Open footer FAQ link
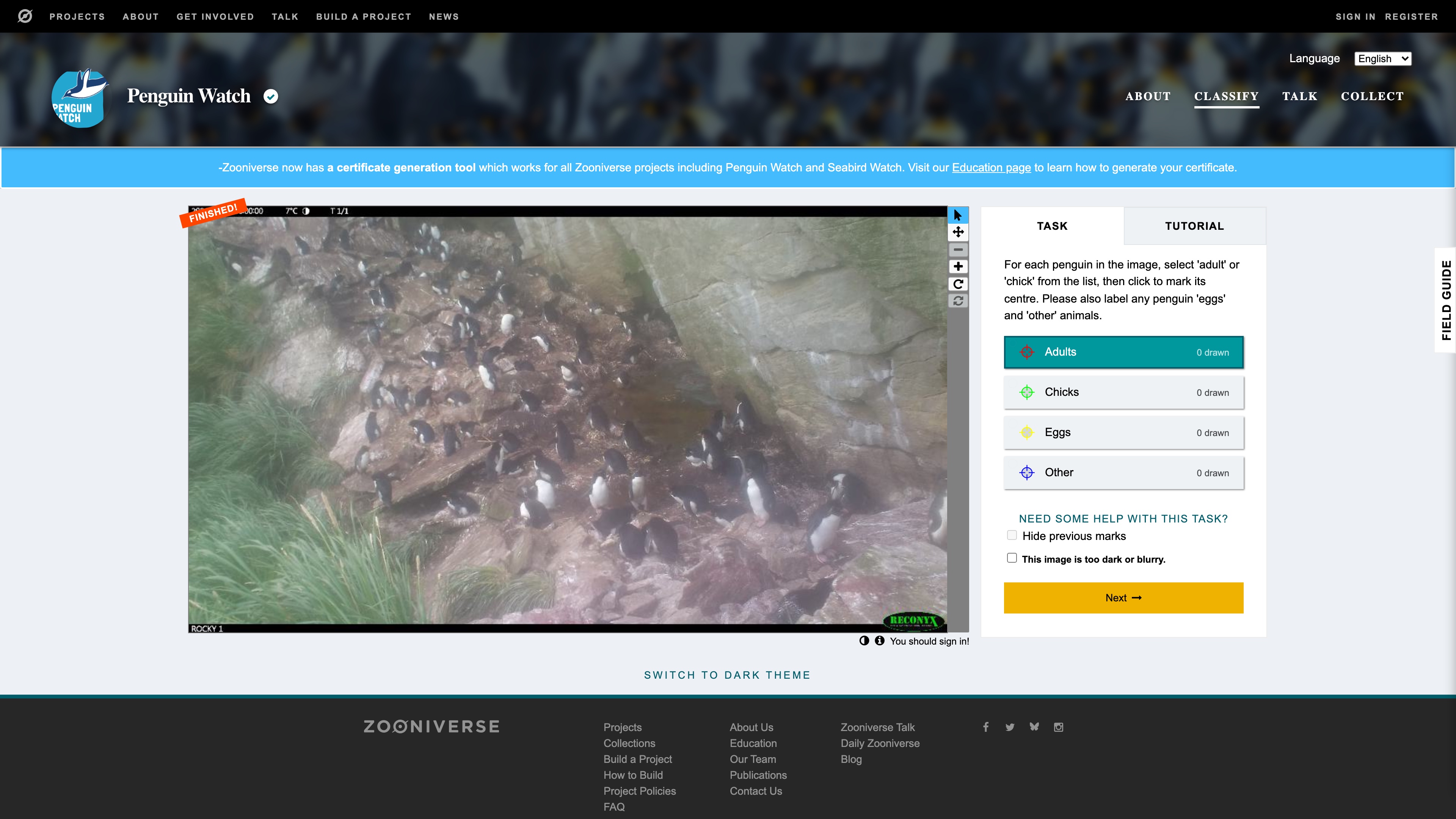 pos(614,806)
